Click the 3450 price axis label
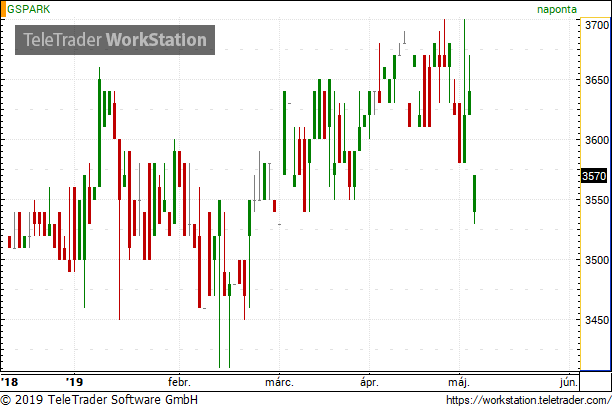 tap(597, 320)
